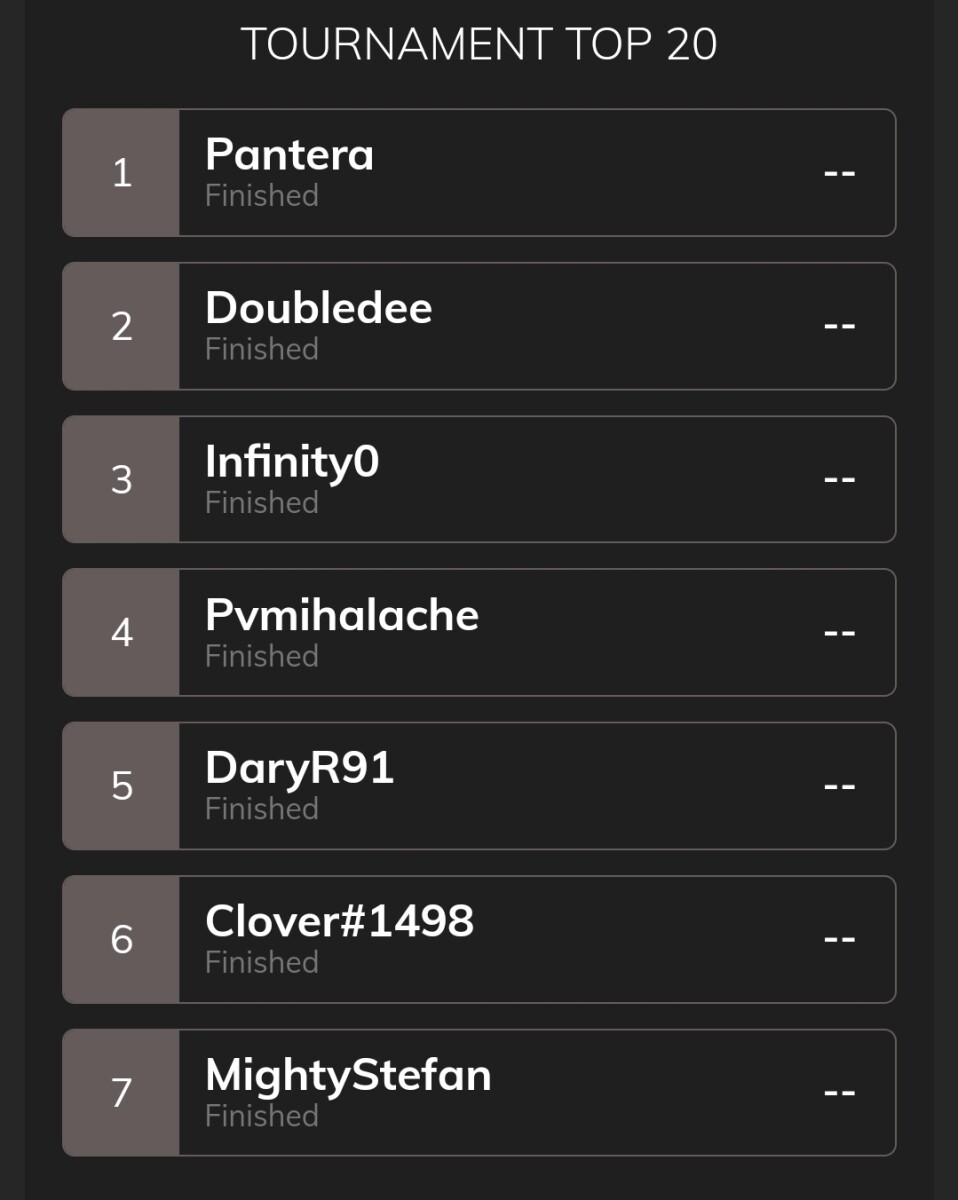The height and width of the screenshot is (1200, 958).
Task: Click the rank 4 badge
Action: [x=121, y=632]
